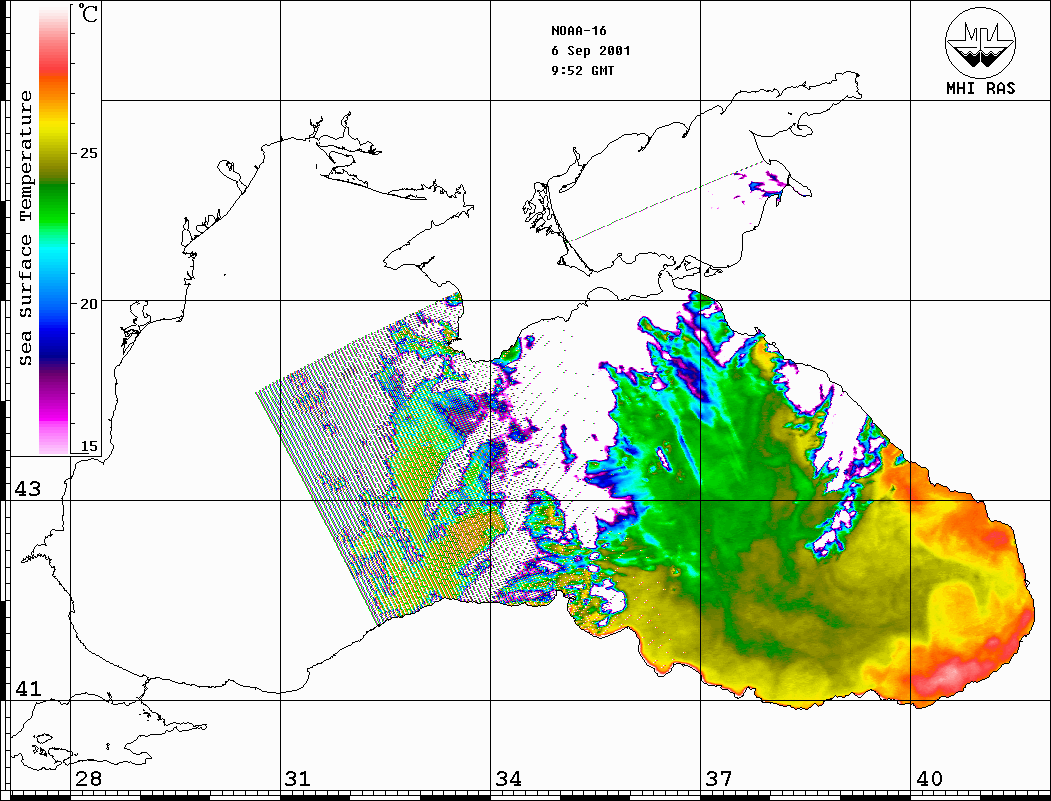Click the 25 tick label on color scale

point(88,153)
